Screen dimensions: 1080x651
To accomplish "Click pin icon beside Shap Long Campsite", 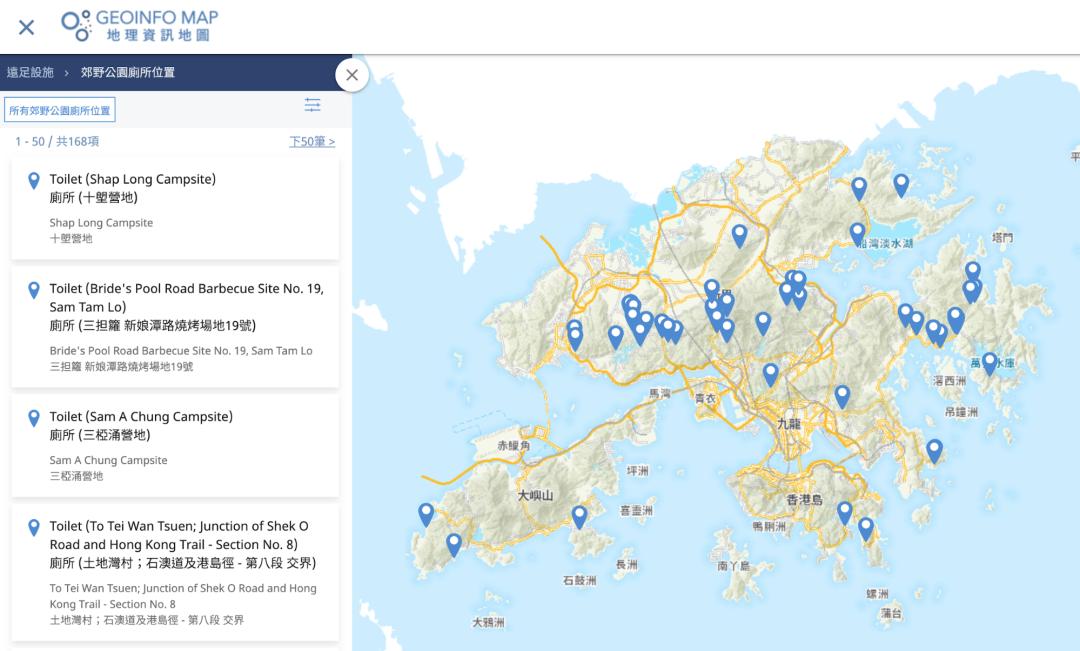I will (x=33, y=181).
